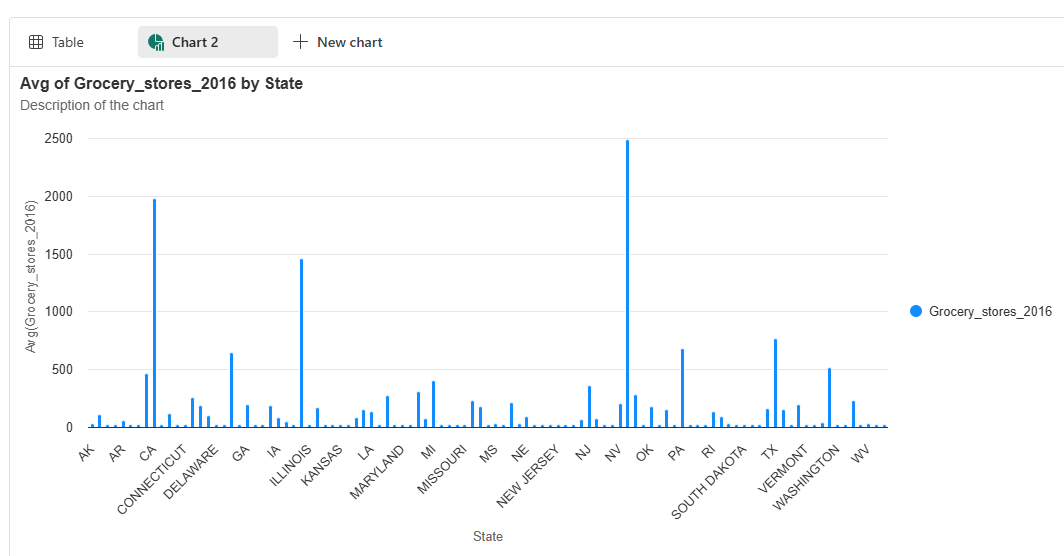Click the State x-axis title
This screenshot has width=1064, height=556.
488,537
